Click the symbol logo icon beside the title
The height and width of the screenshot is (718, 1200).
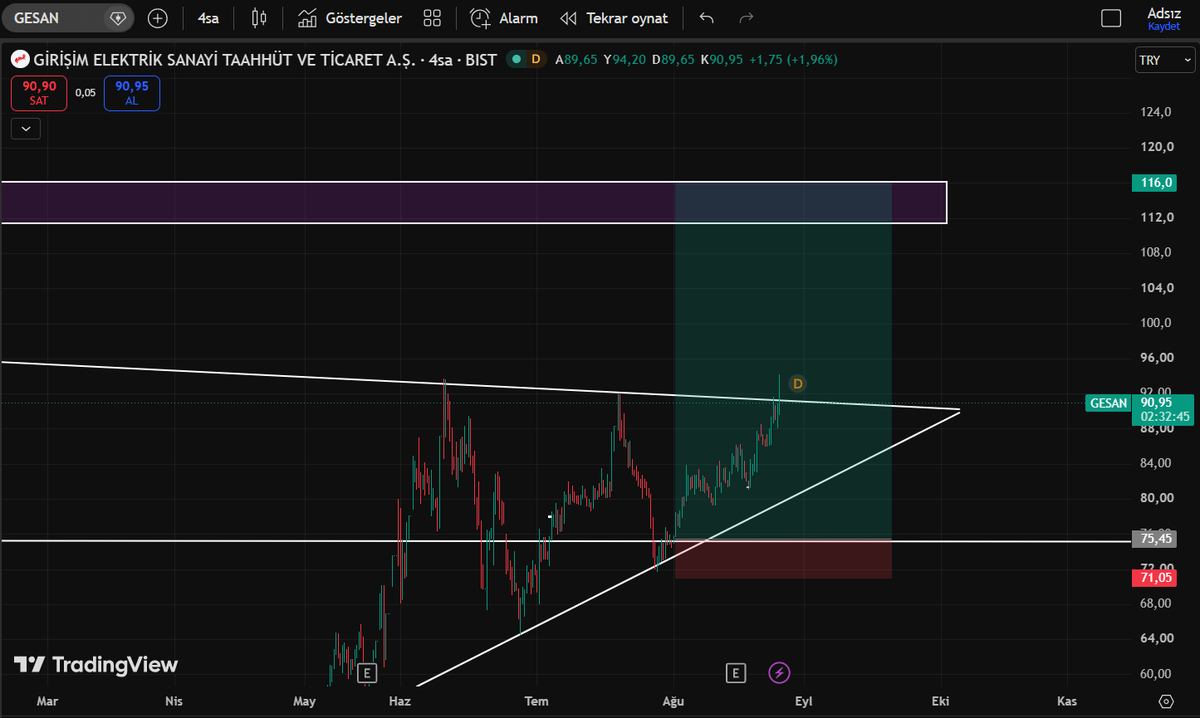tap(20, 60)
